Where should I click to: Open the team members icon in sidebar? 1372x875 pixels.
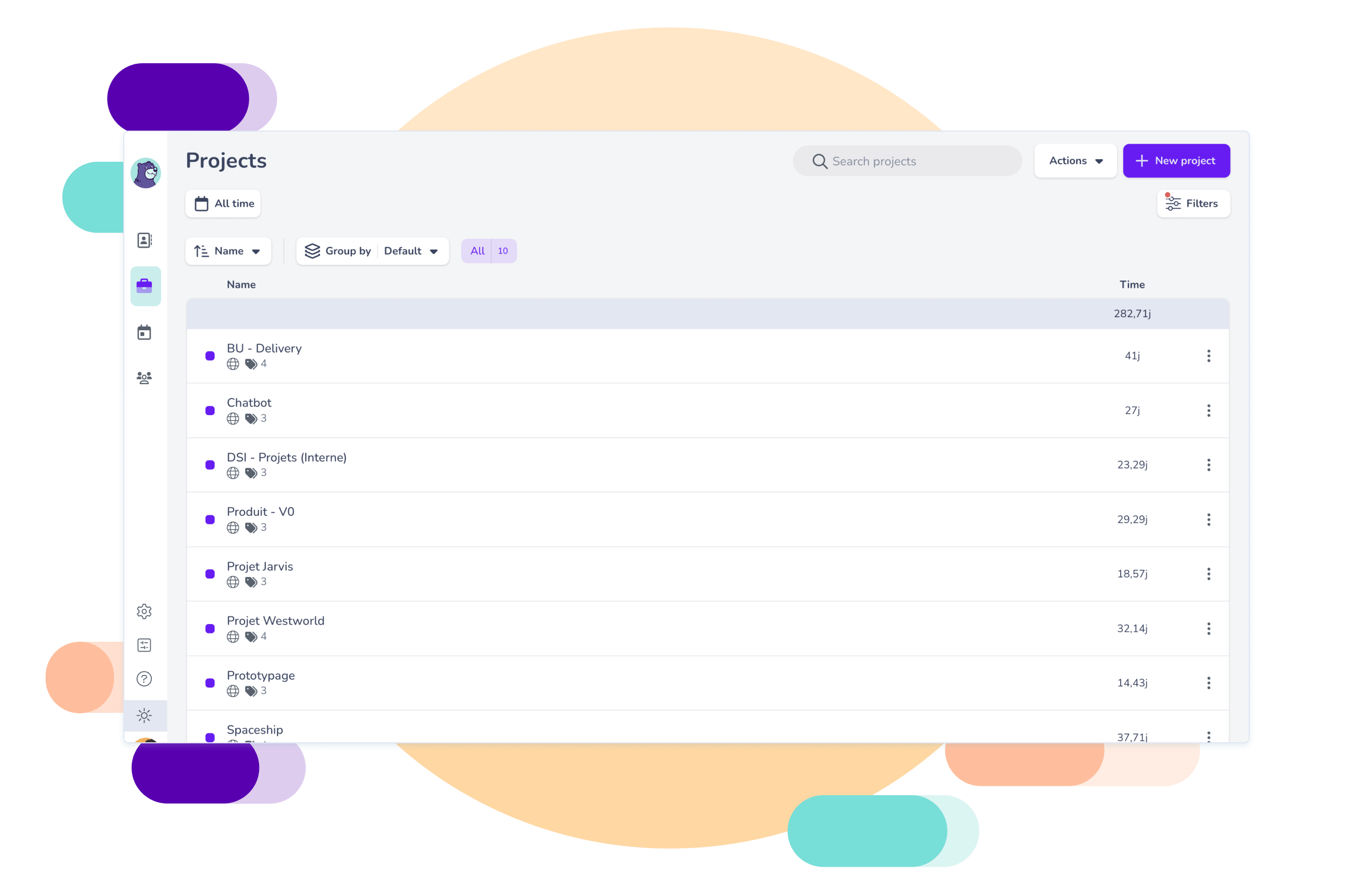click(x=143, y=378)
